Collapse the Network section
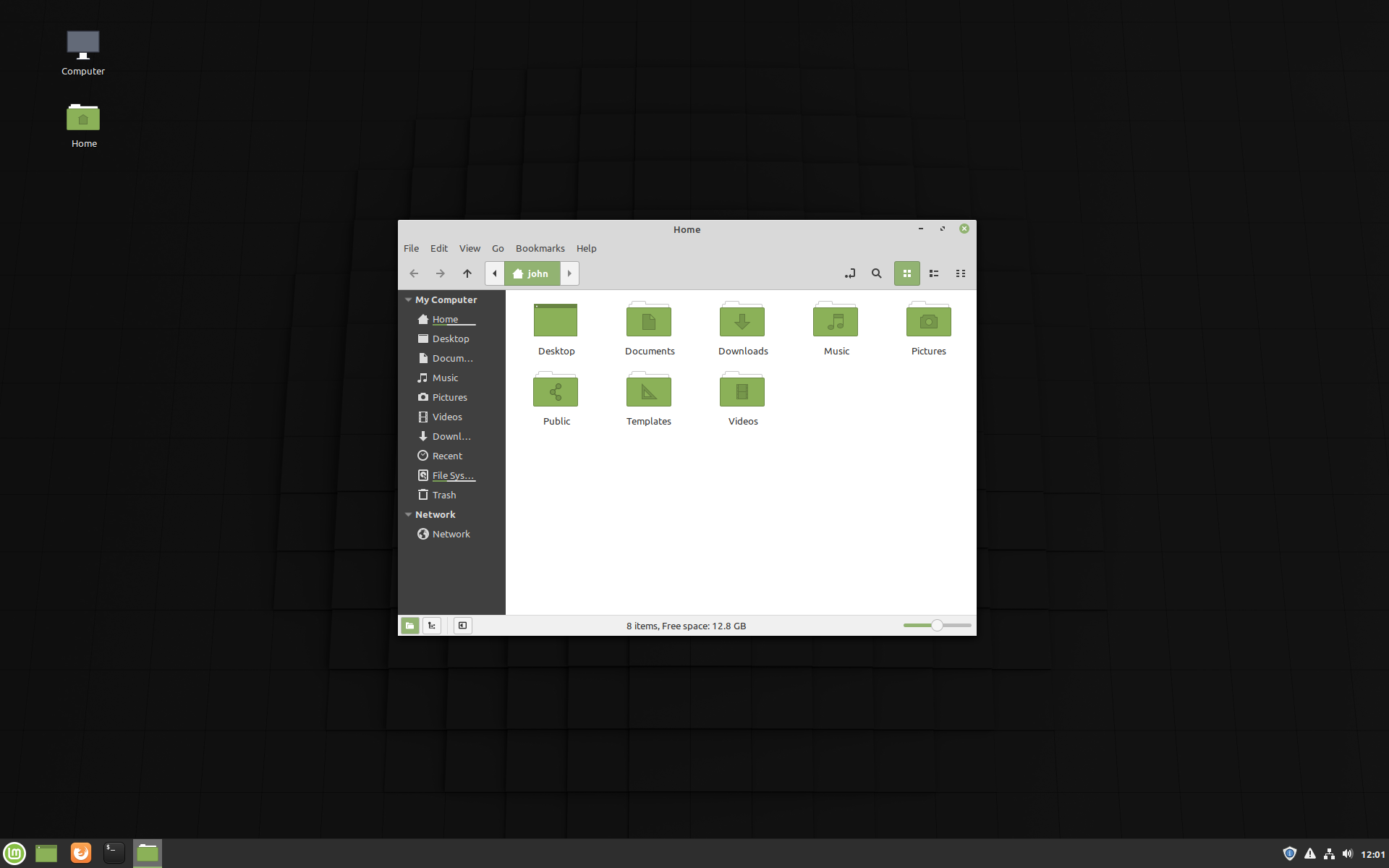 tap(408, 514)
